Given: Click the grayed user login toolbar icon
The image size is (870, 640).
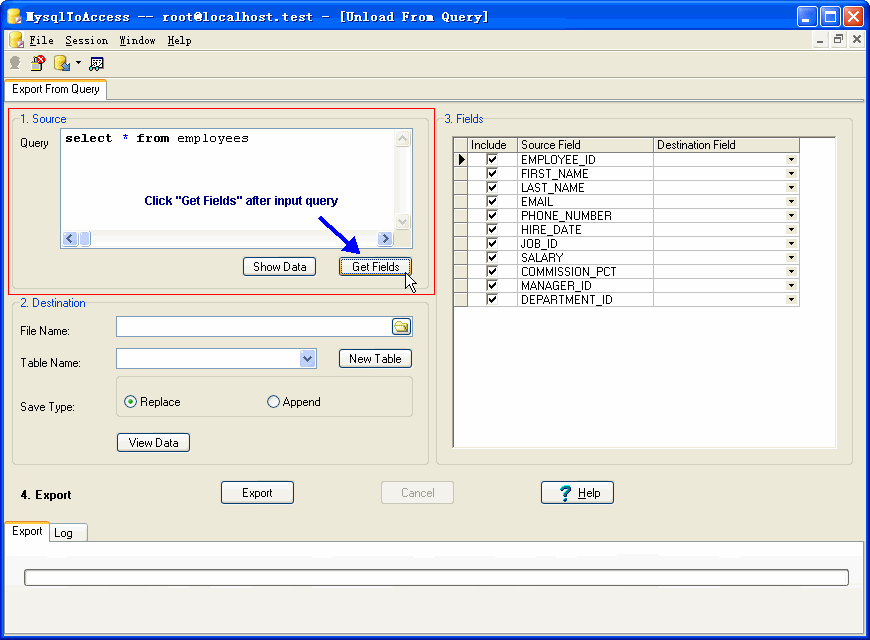Looking at the screenshot, I should [x=15, y=63].
